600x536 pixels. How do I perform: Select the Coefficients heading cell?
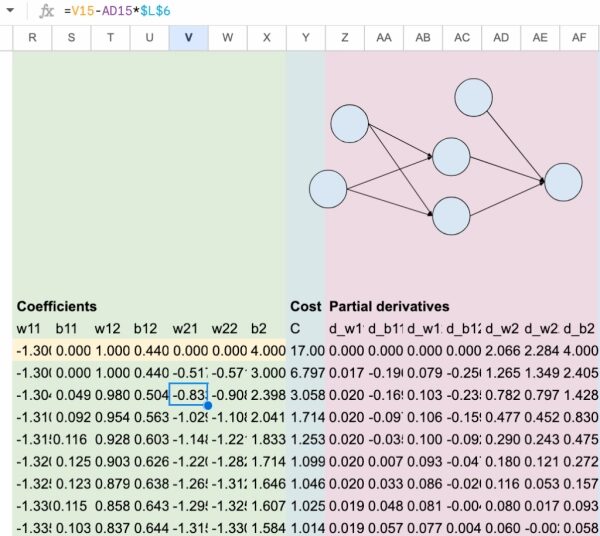point(57,306)
